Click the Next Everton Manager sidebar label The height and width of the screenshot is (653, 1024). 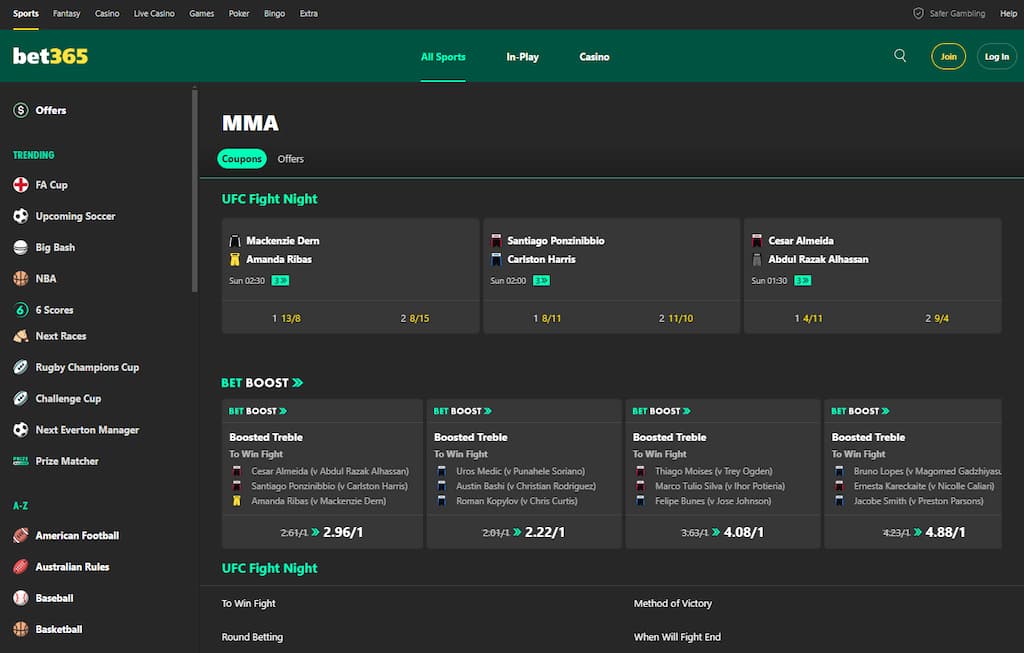(x=87, y=430)
